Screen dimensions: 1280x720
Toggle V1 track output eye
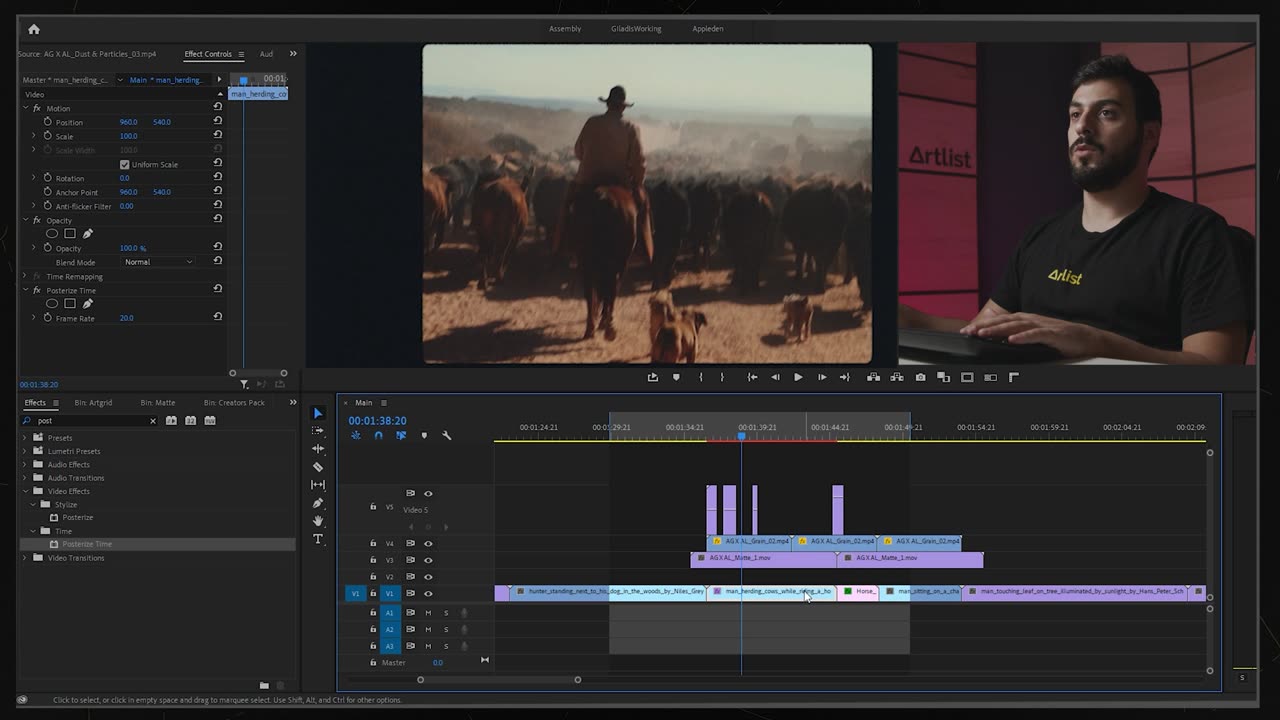tap(428, 593)
